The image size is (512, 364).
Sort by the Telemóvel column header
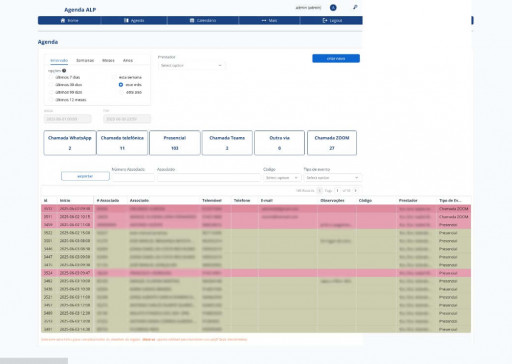(212, 201)
